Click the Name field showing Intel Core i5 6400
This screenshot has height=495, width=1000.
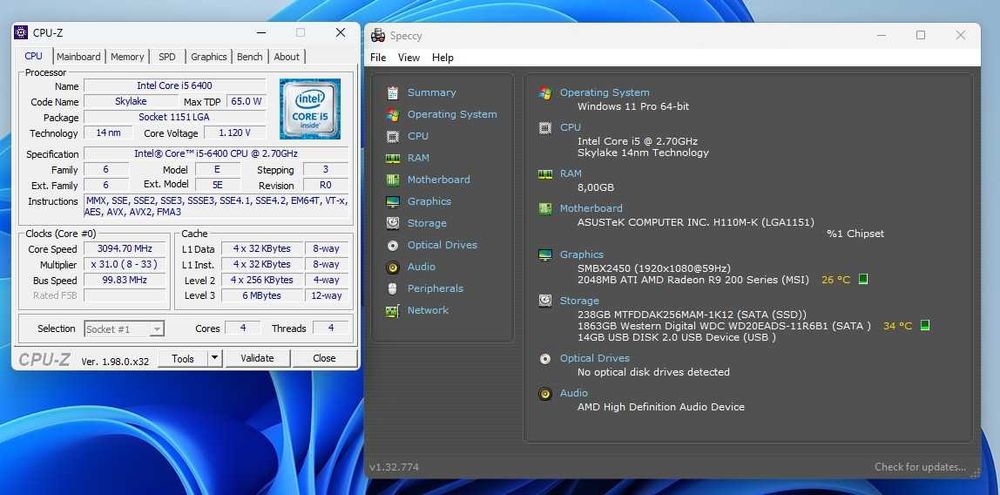[175, 85]
